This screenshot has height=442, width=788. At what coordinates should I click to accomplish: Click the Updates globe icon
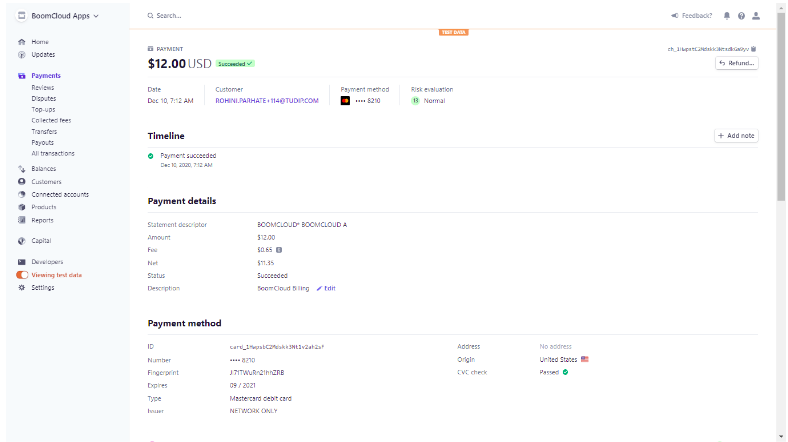point(22,55)
